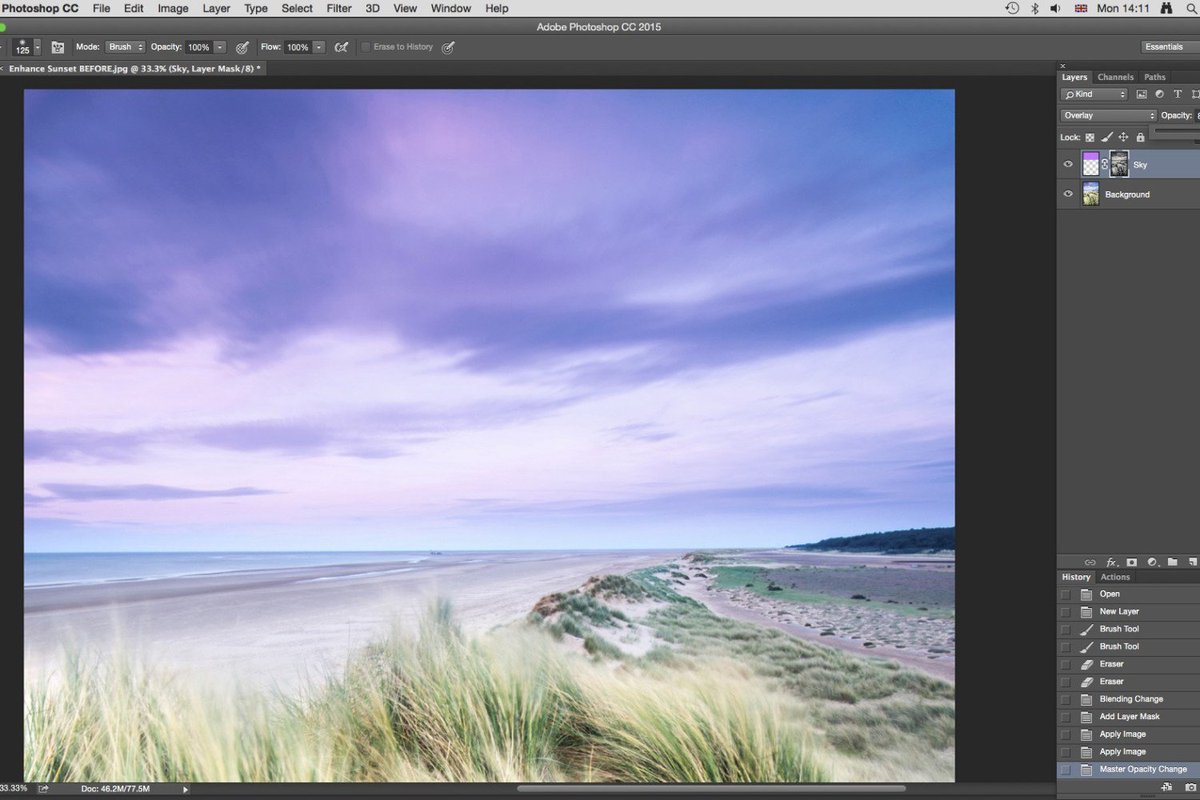Select the Sky layer mask thumbnail
The width and height of the screenshot is (1200, 800).
click(x=1119, y=164)
